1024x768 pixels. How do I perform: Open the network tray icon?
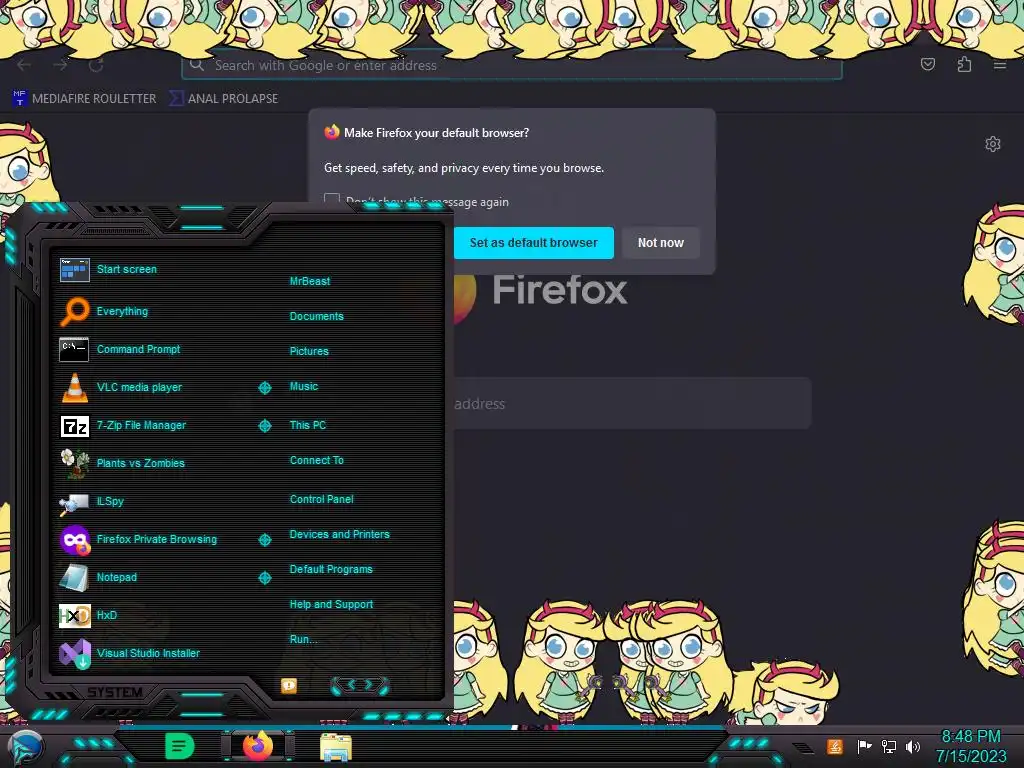[889, 746]
